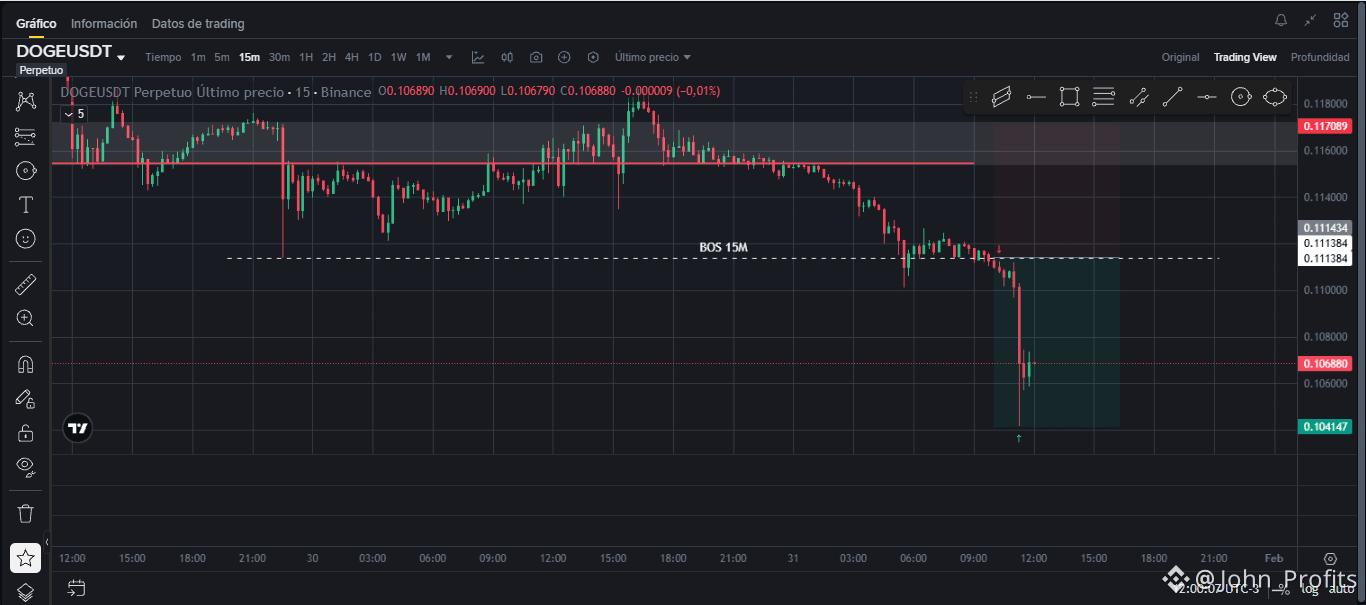The height and width of the screenshot is (605, 1366).
Task: Collapse the indicator legend showing 5
Action: (x=76, y=114)
